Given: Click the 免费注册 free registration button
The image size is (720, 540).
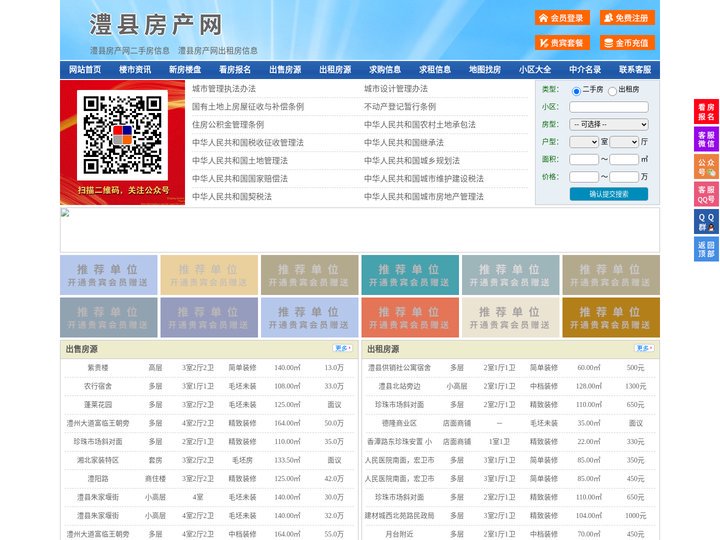Looking at the screenshot, I should (x=627, y=18).
